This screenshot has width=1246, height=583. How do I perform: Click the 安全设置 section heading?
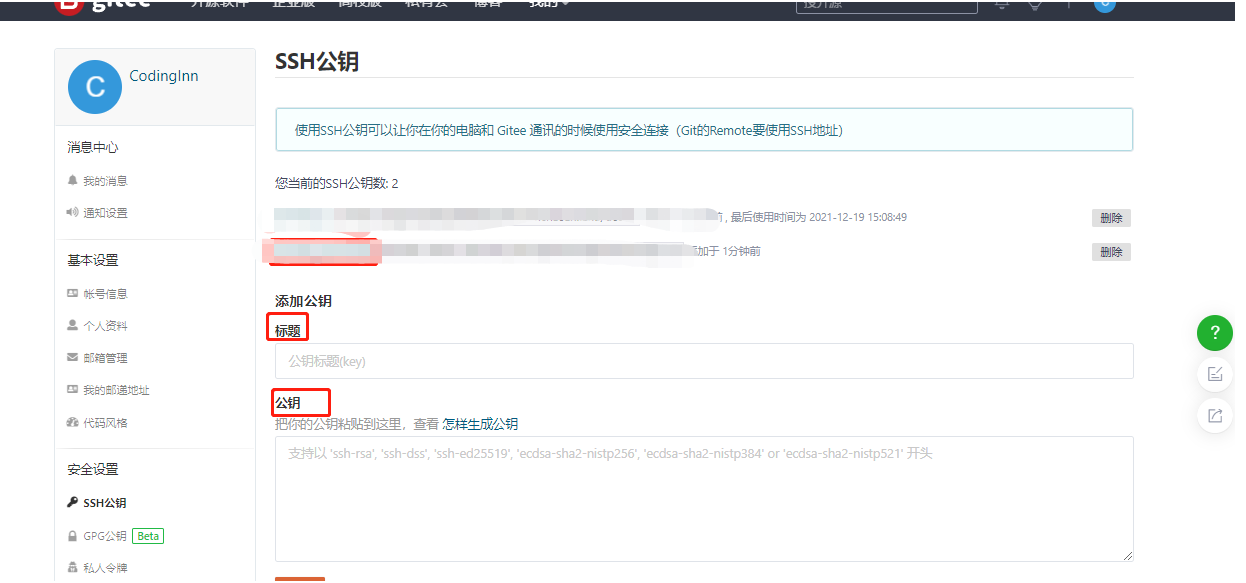click(x=93, y=469)
